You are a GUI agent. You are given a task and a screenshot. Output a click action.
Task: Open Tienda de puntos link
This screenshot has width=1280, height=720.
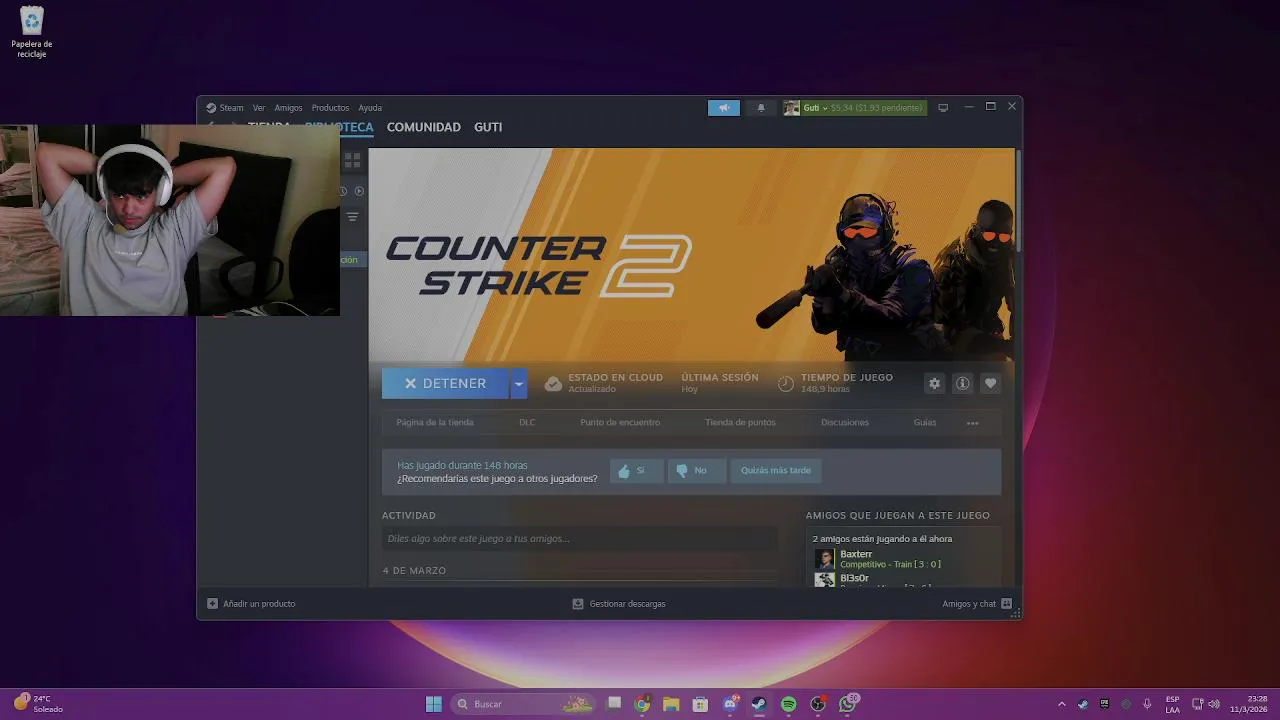(x=740, y=422)
